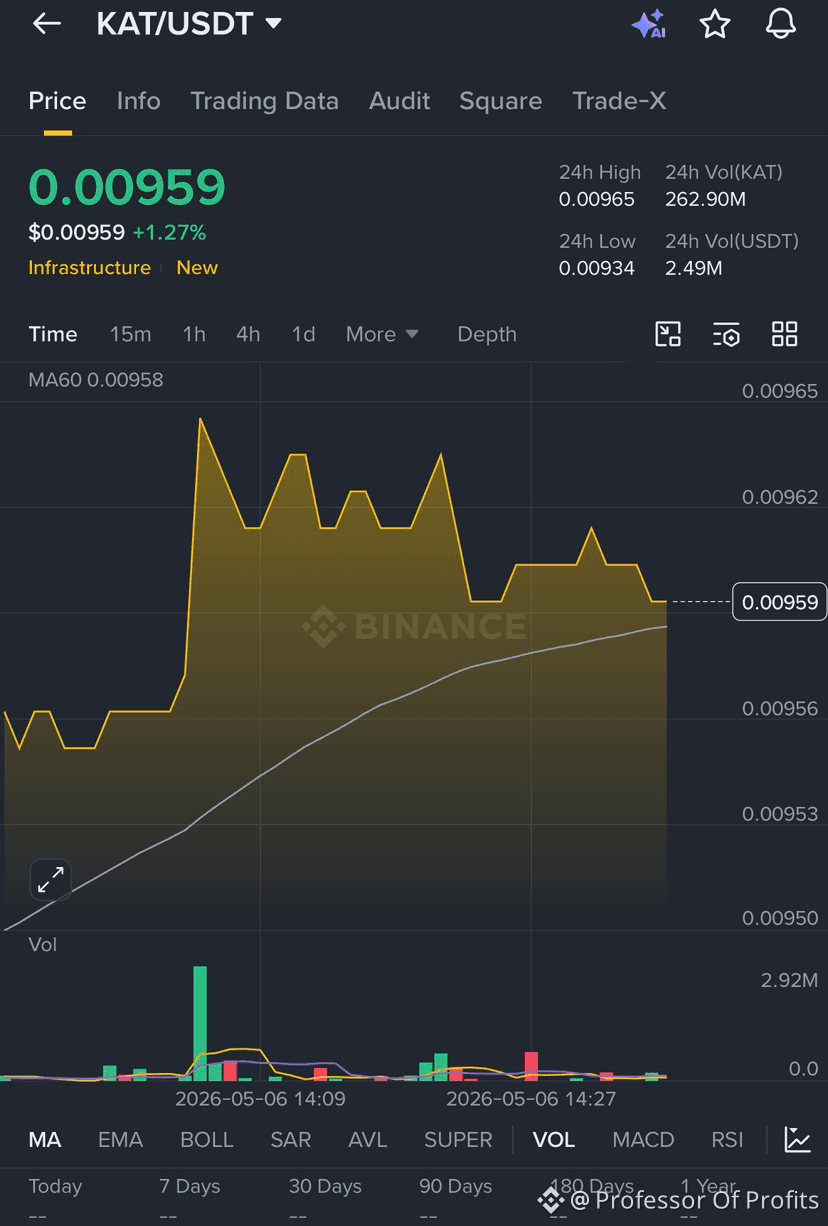Toggle the BOLL indicator
Viewport: 828px width, 1226px height.
(207, 1140)
